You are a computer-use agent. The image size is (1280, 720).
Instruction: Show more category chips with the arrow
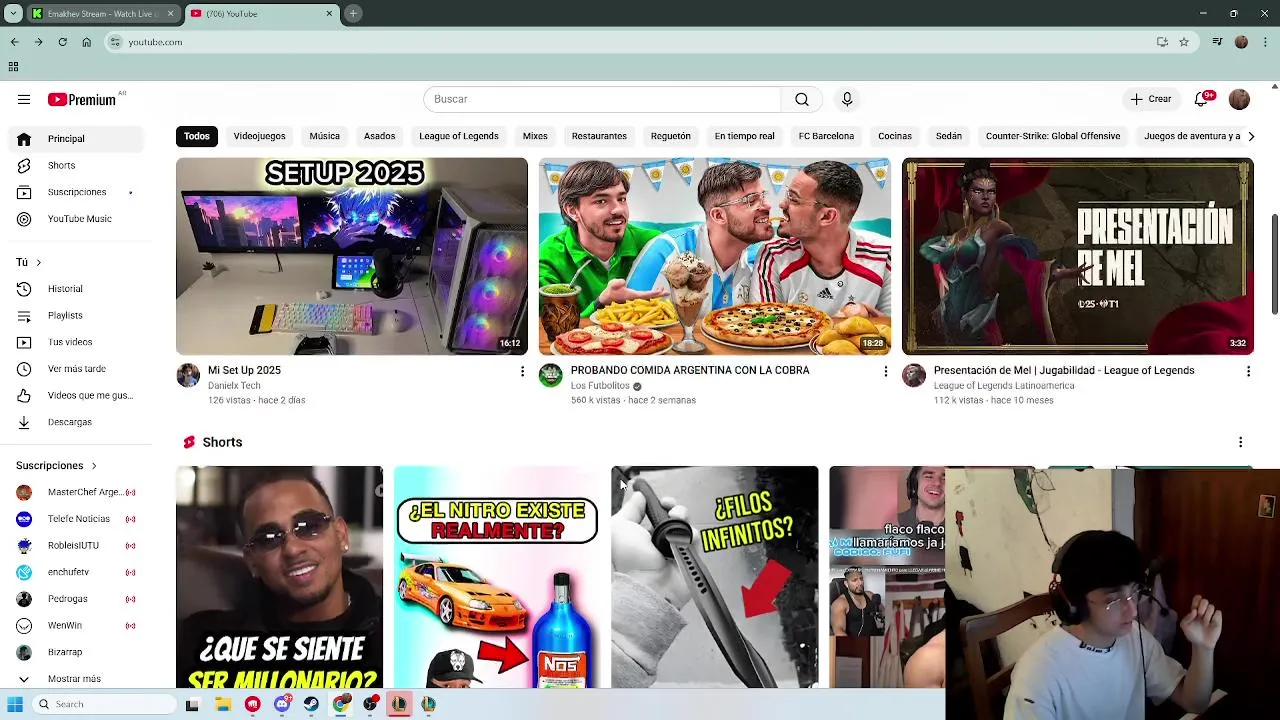point(1250,136)
